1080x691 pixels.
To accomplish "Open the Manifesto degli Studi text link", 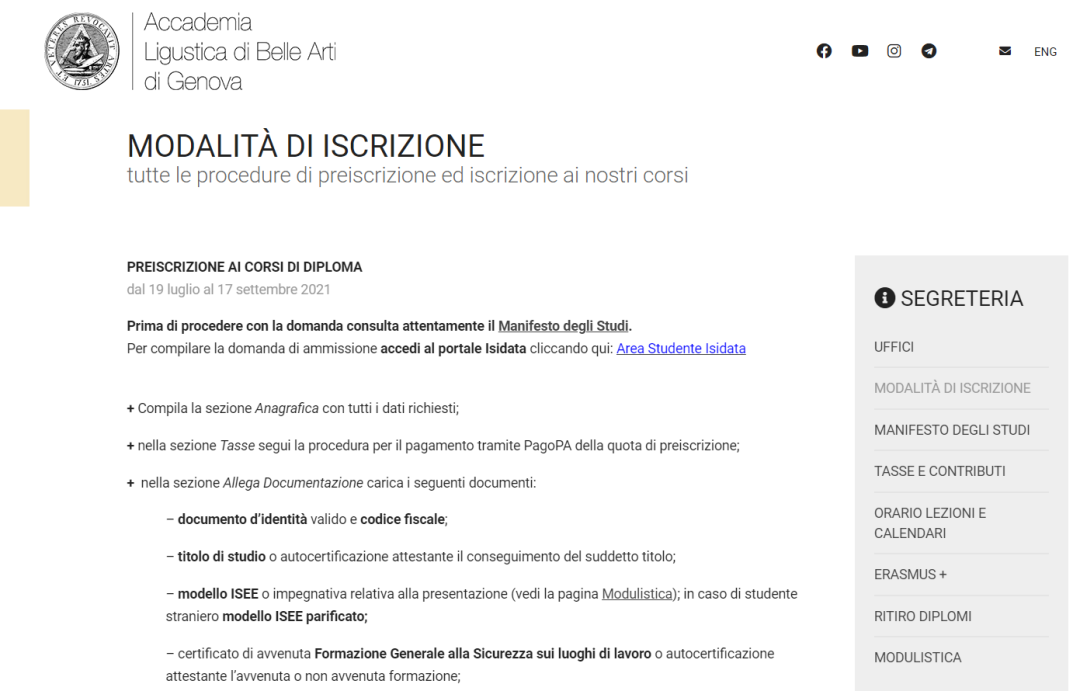I will tap(564, 326).
